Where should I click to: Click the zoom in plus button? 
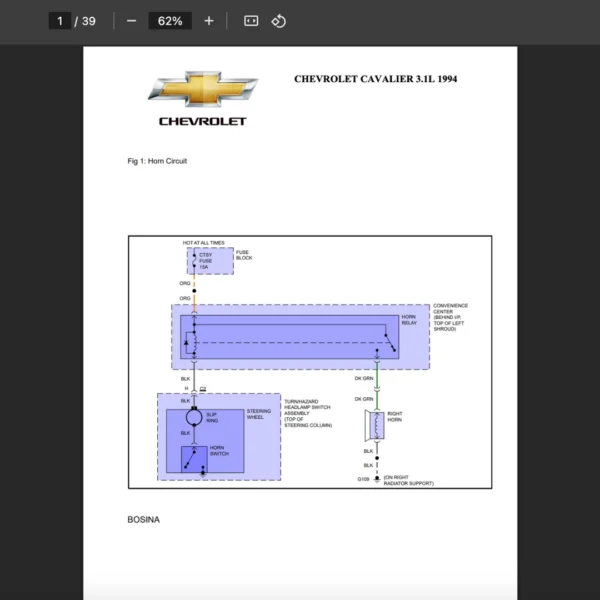pos(208,21)
